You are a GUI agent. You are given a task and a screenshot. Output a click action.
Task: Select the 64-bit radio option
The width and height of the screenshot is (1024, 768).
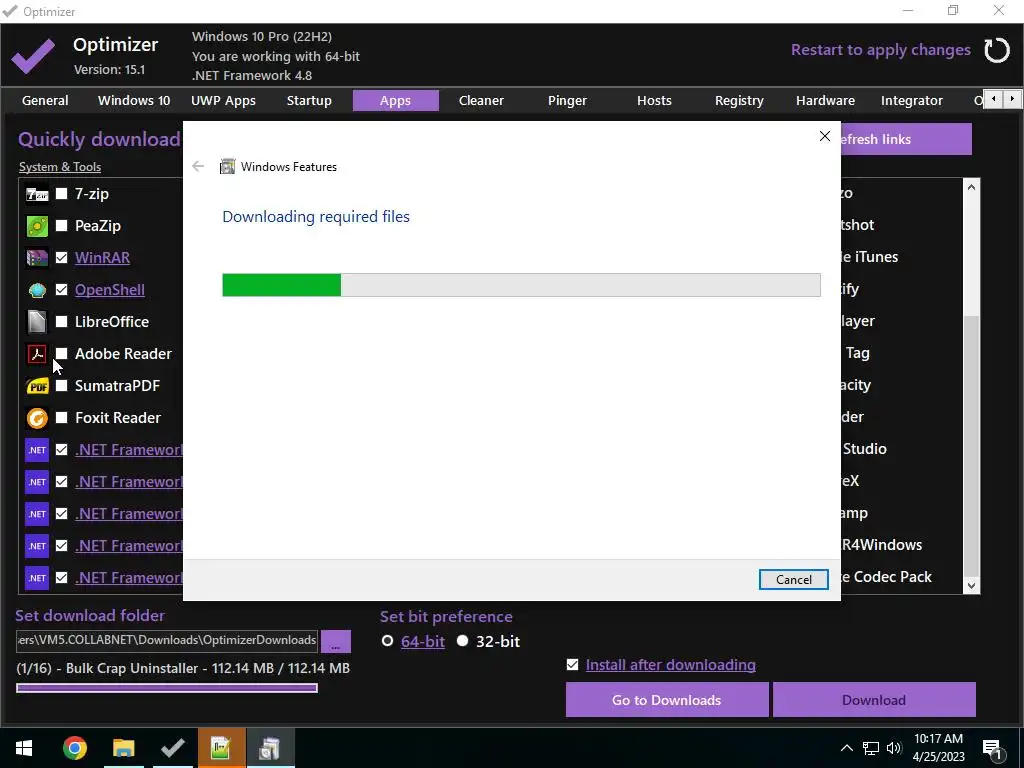point(387,641)
